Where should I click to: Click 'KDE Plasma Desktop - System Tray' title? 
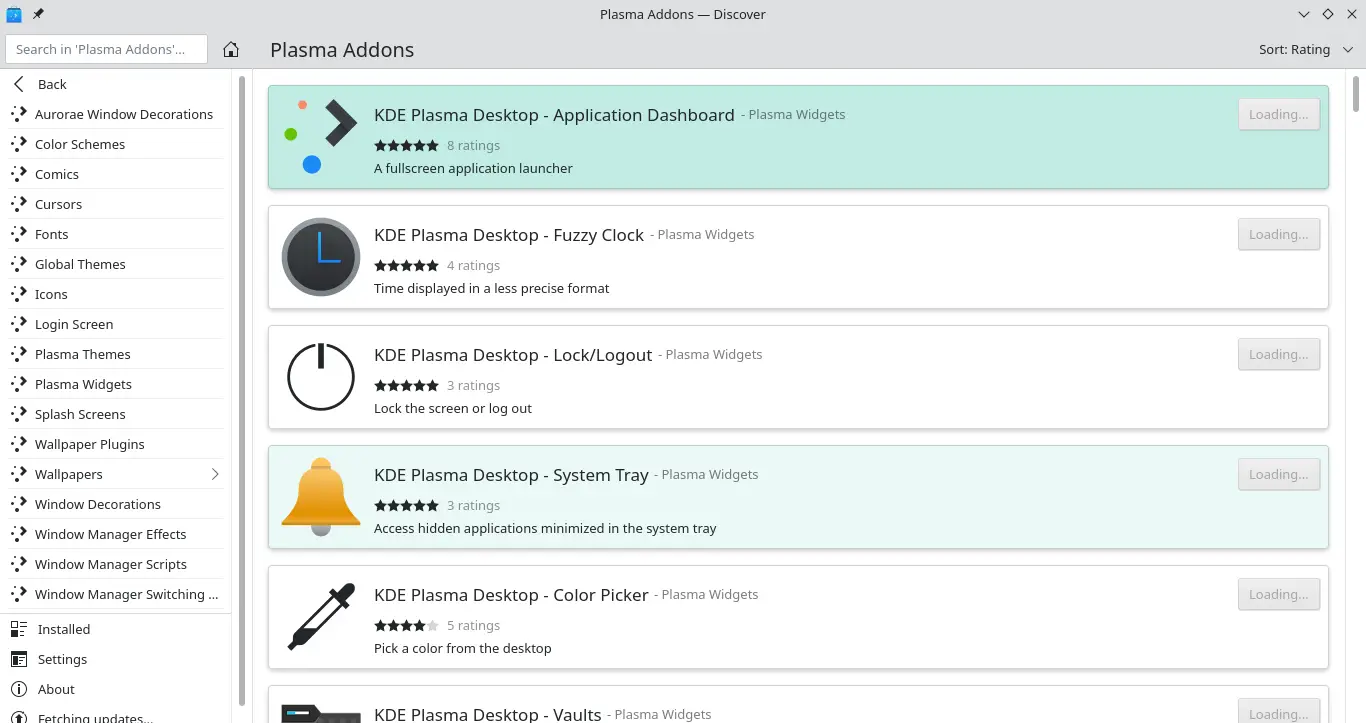(511, 475)
